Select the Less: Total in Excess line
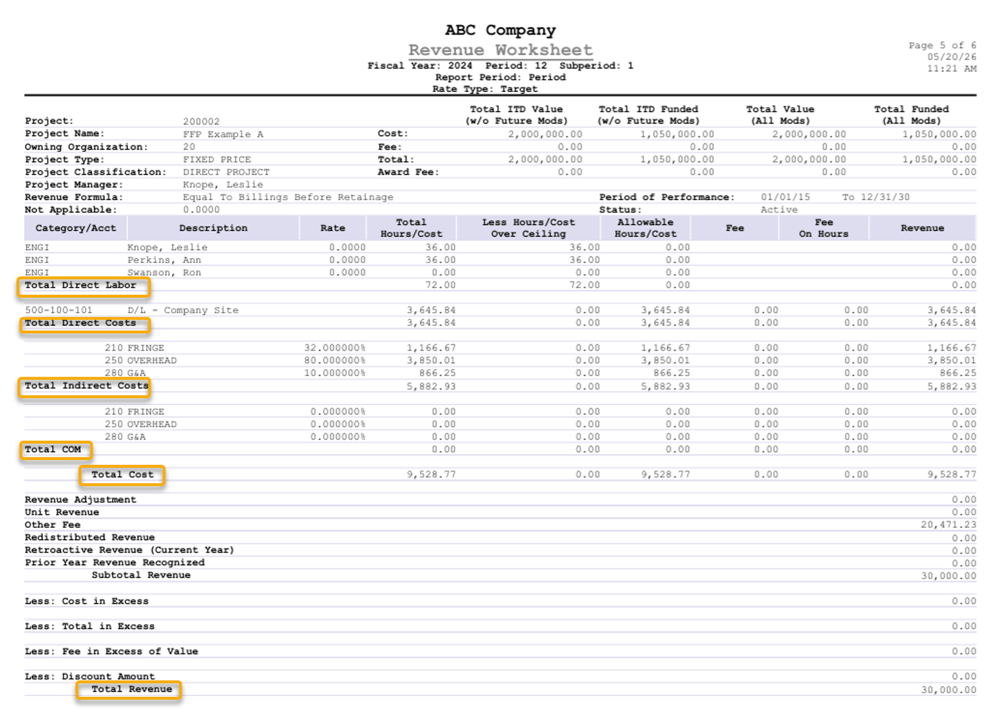This screenshot has height=712, width=1000. click(500, 626)
